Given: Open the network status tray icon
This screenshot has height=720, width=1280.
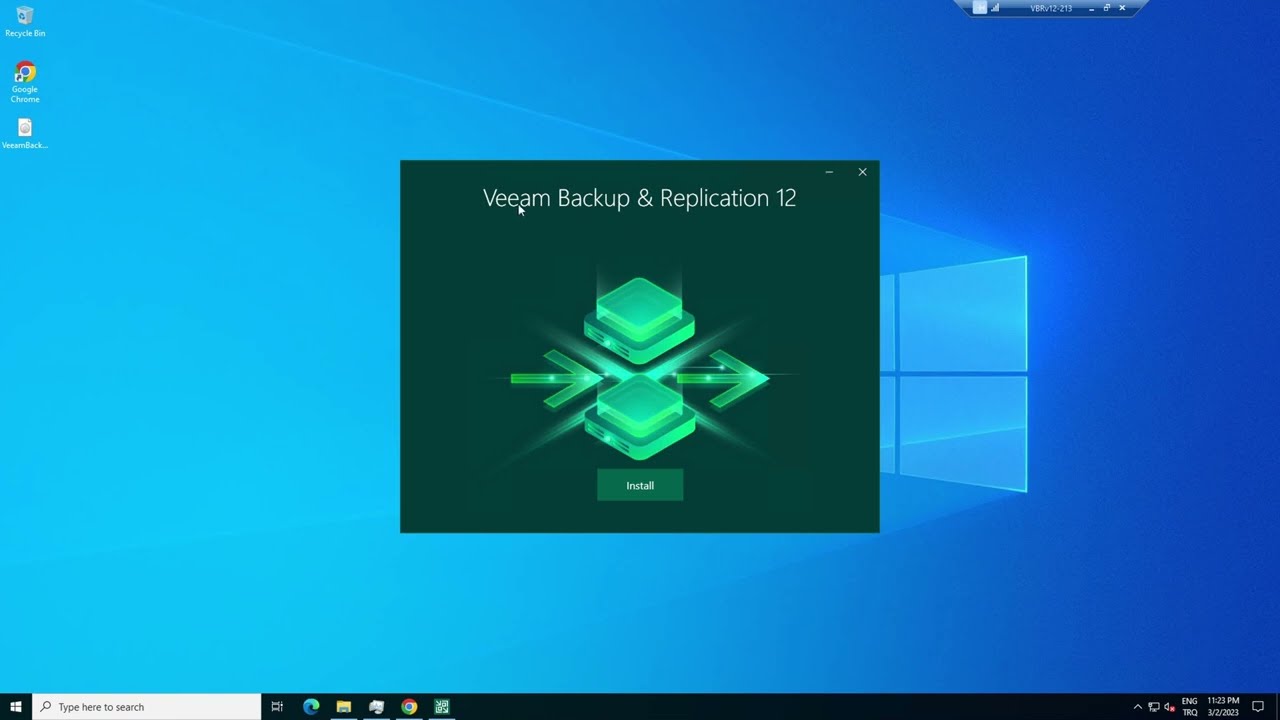Looking at the screenshot, I should tap(1153, 707).
